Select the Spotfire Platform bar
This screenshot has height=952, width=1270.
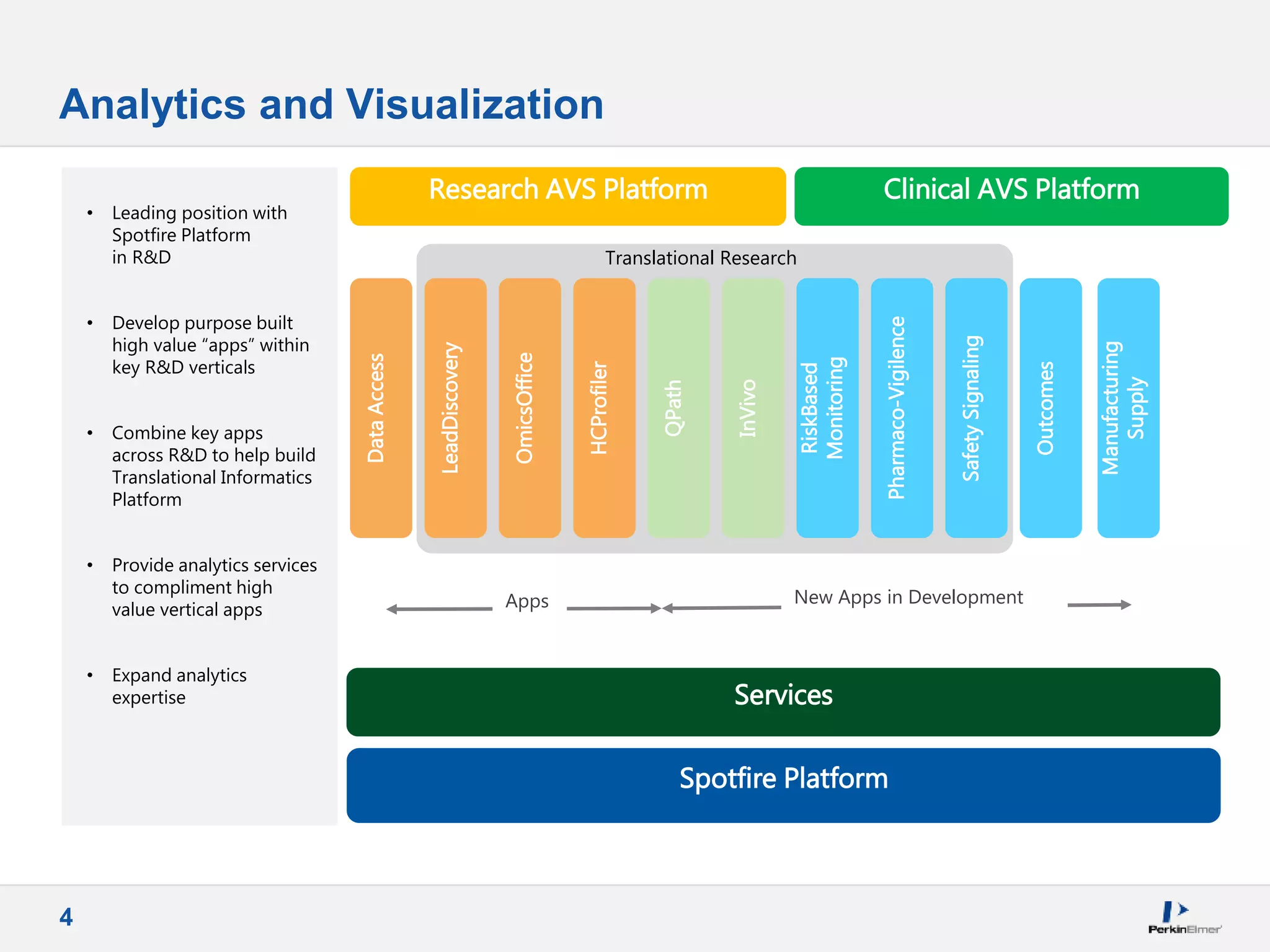(783, 785)
